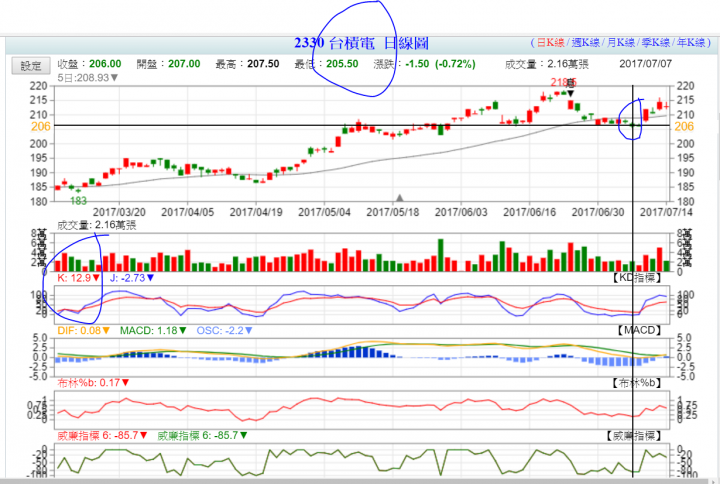Switch to 季K線 quarterly chart

(x=656, y=43)
